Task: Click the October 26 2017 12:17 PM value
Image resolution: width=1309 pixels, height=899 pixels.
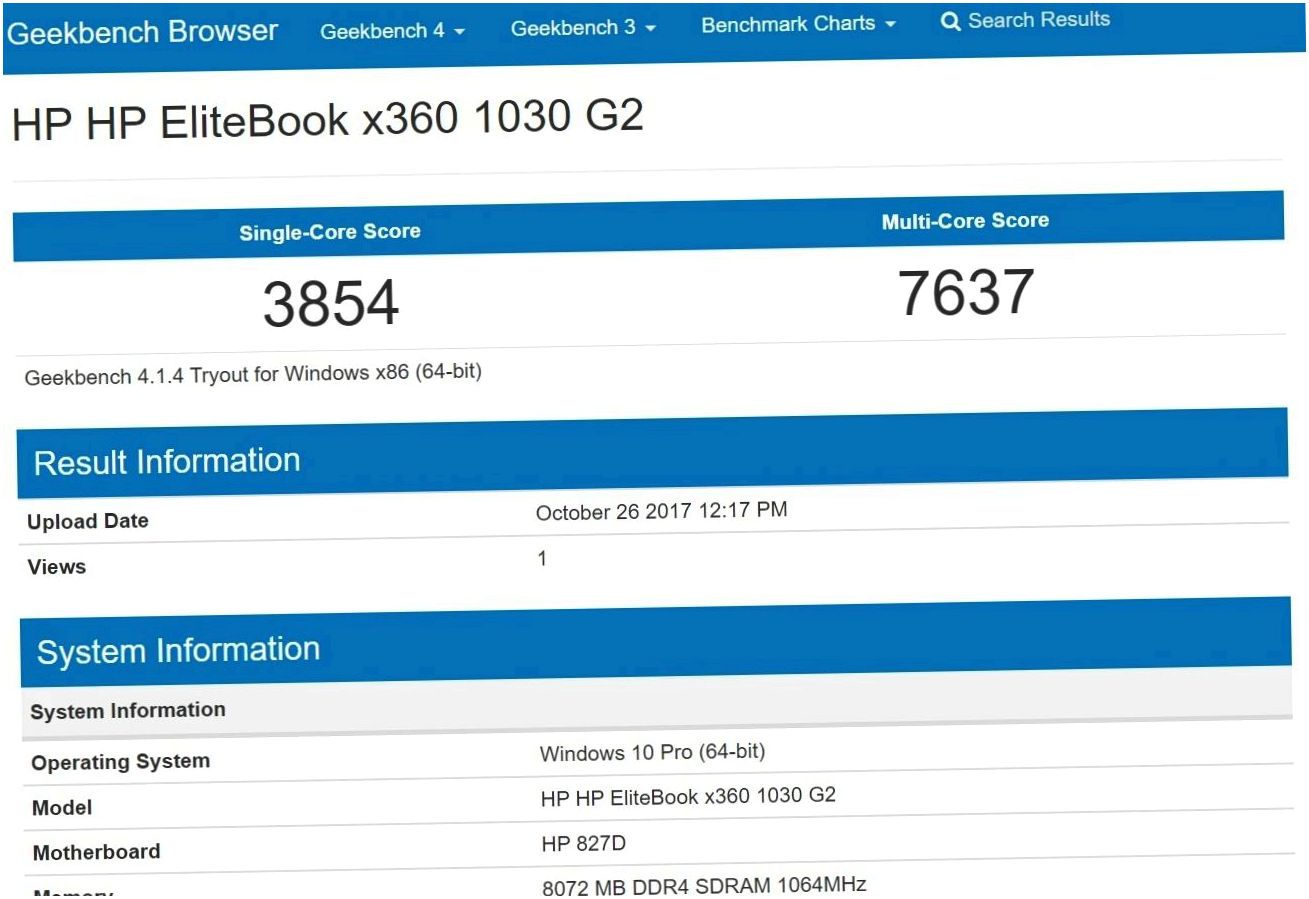Action: coord(661,511)
